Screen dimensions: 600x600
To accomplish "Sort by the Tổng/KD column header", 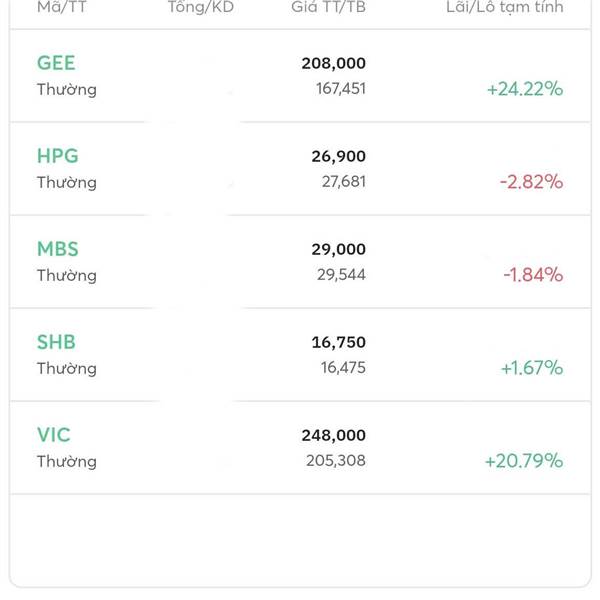I will point(200,7).
